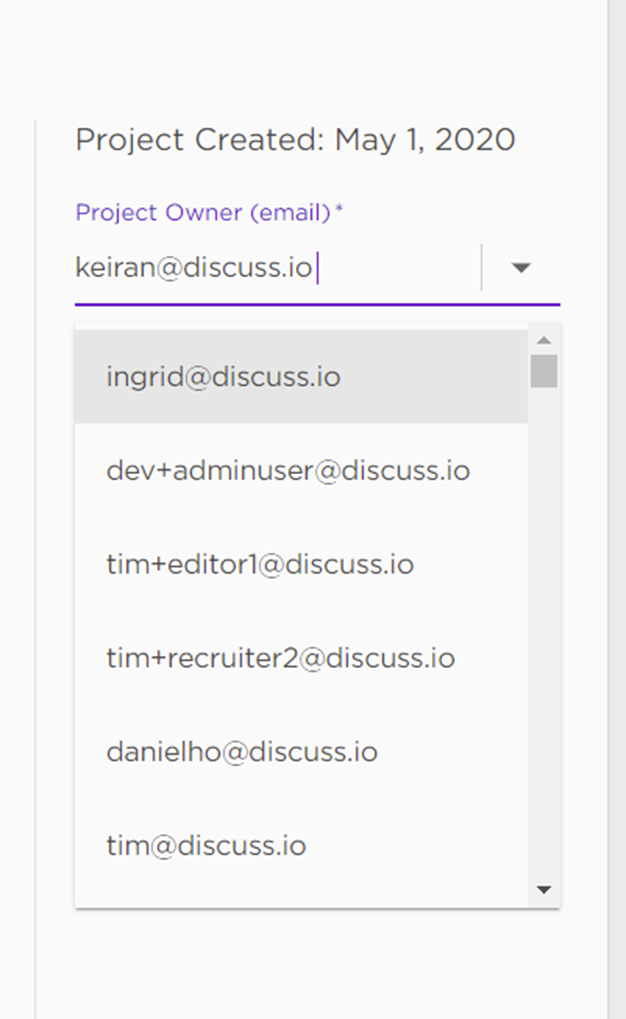This screenshot has height=1019, width=626.
Task: Choose danielho@discuss.io in the dropdown list
Action: coord(301,751)
